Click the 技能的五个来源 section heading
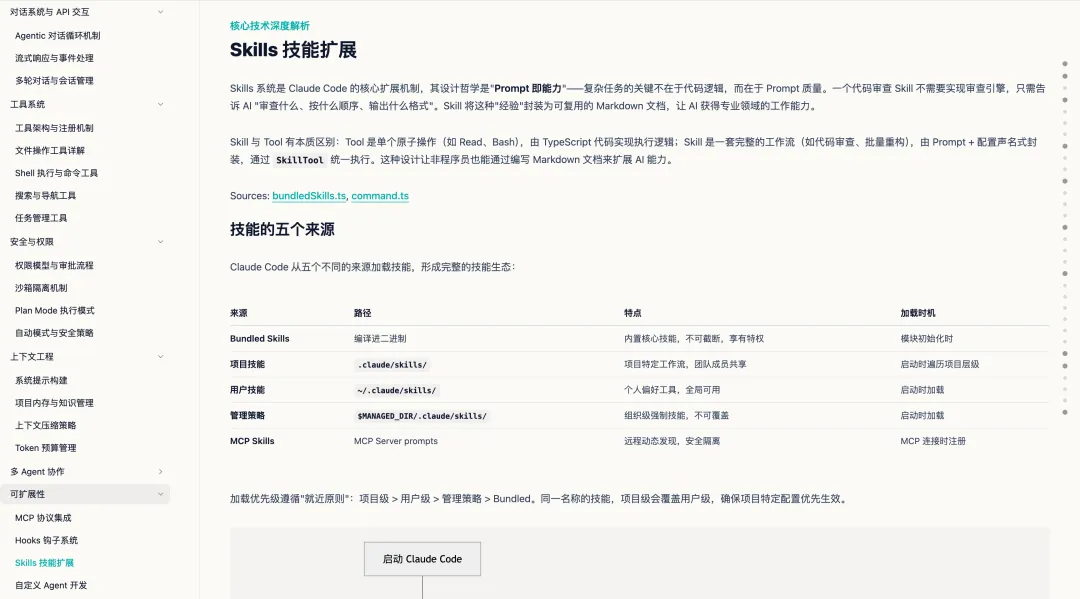 click(x=282, y=230)
